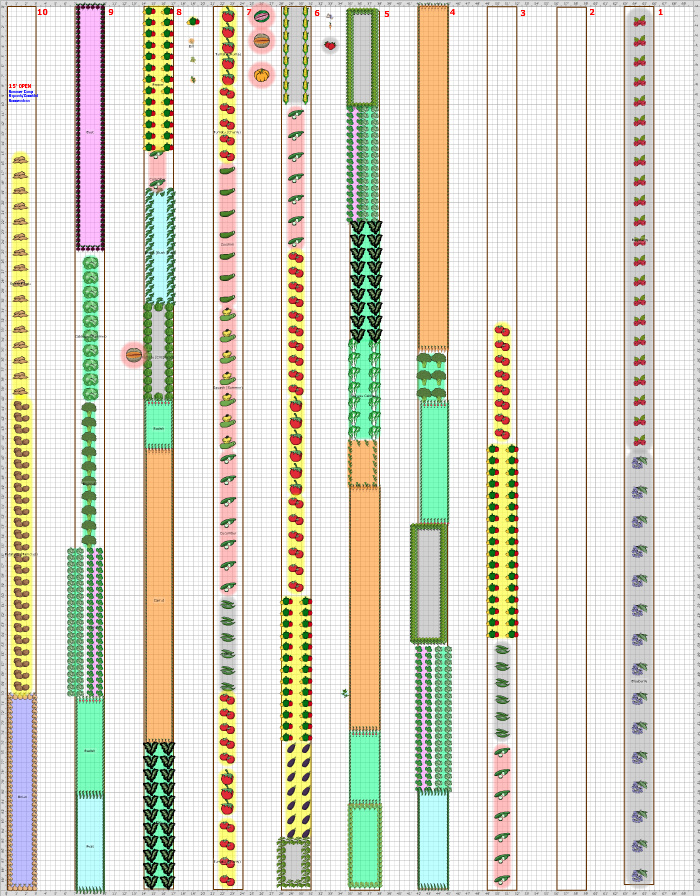Click the long pink planting block in bed 9
The image size is (700, 896).
(90, 128)
